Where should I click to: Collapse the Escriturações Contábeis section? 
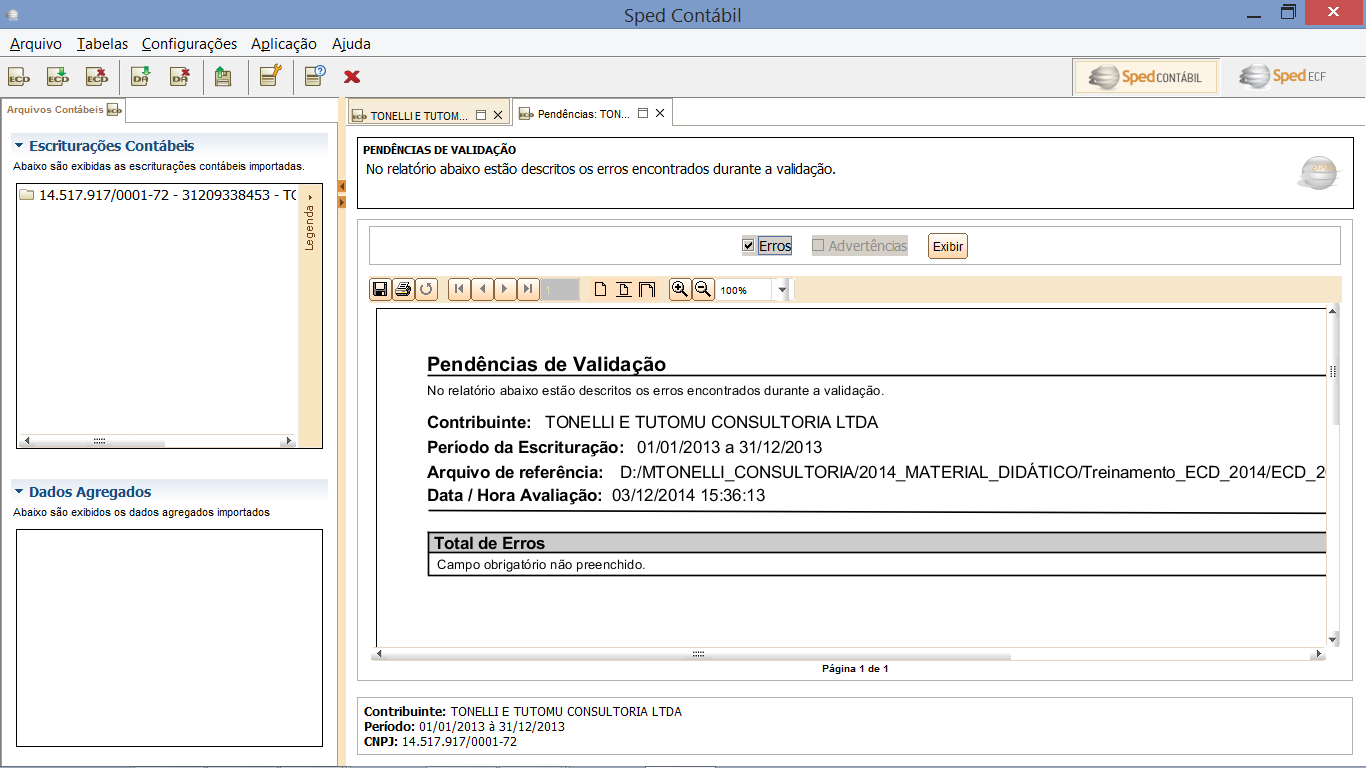(x=19, y=146)
